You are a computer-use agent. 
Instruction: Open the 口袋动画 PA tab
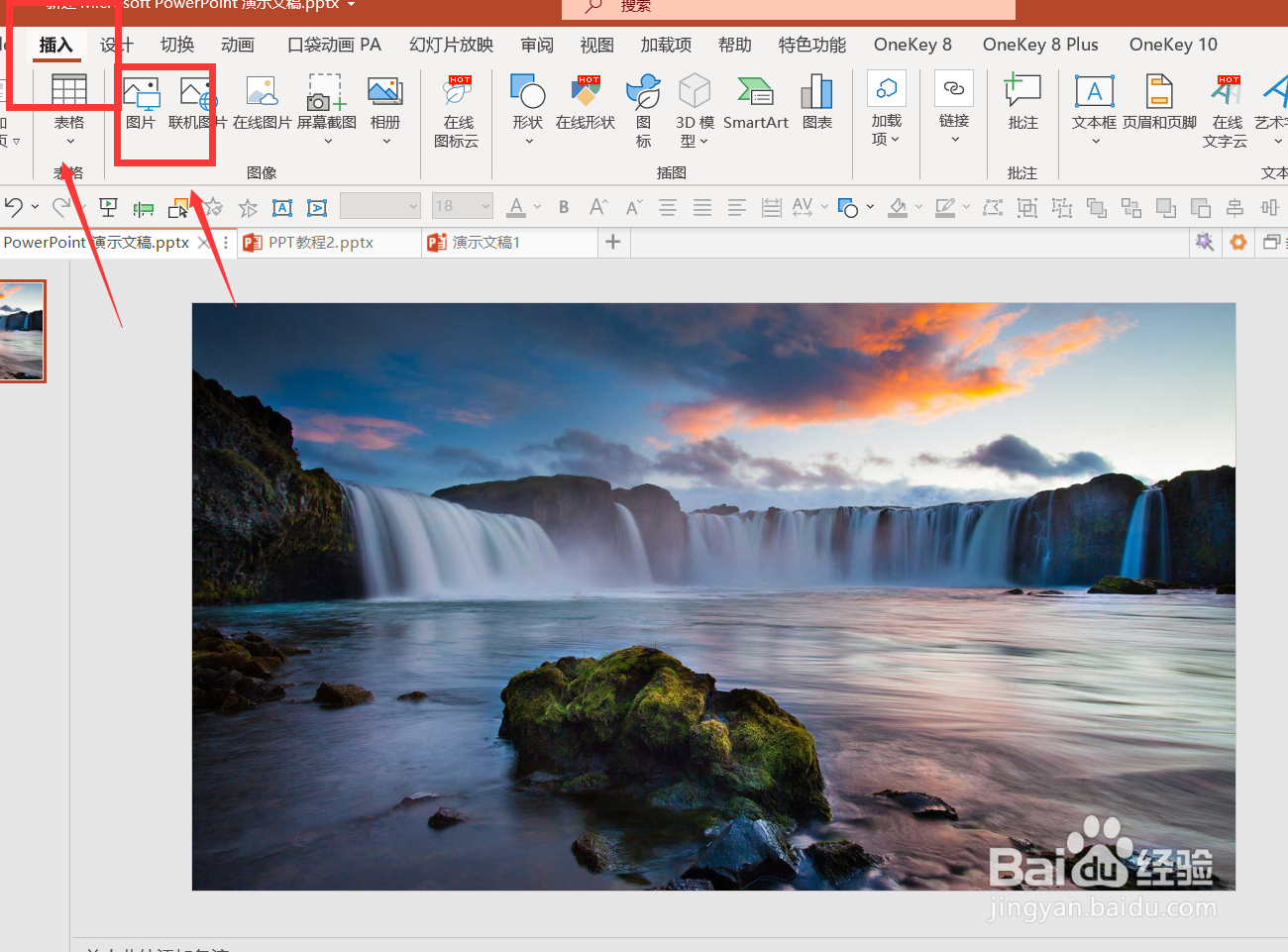pos(334,45)
